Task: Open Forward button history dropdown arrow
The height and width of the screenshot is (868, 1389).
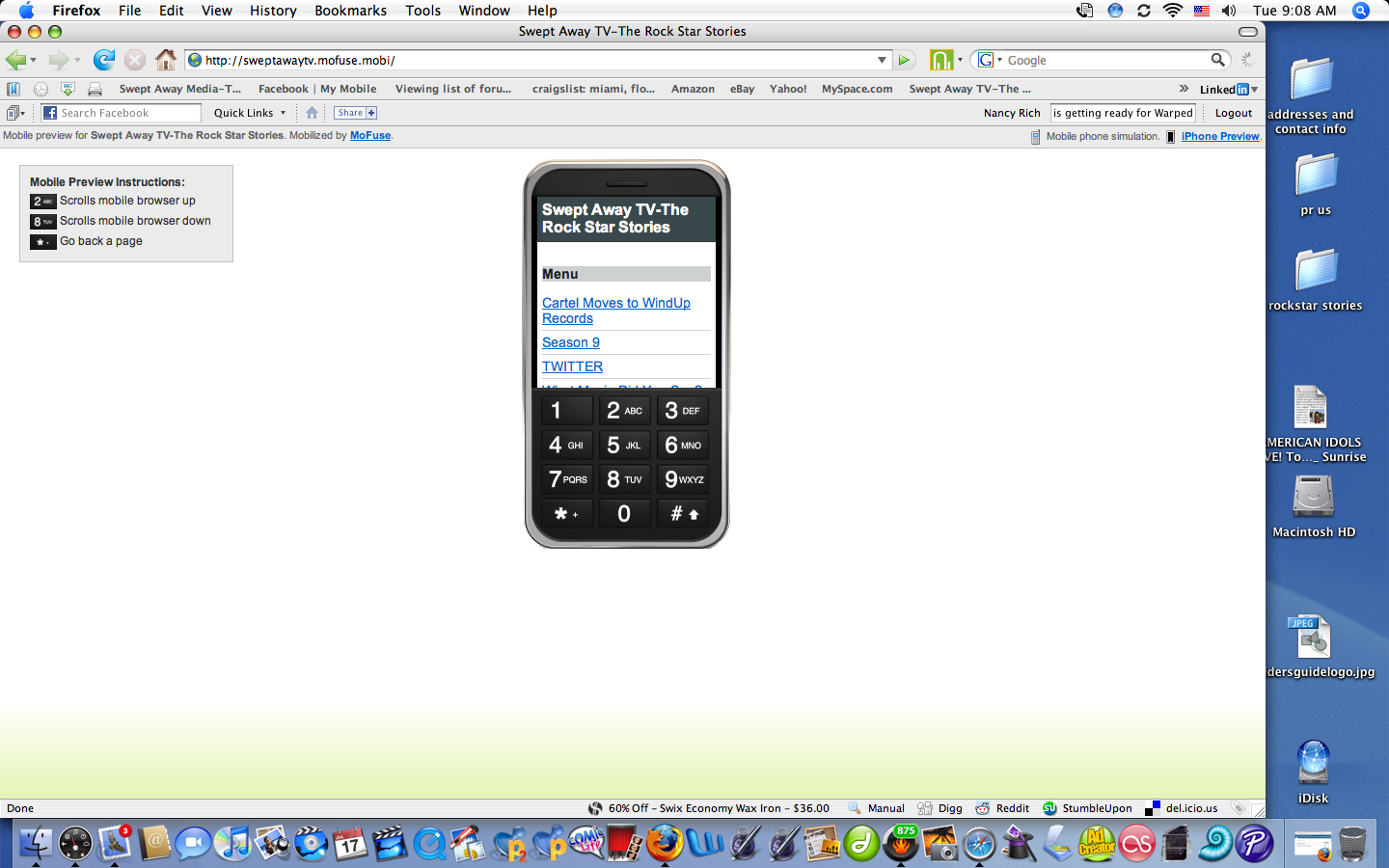Action: (x=77, y=61)
